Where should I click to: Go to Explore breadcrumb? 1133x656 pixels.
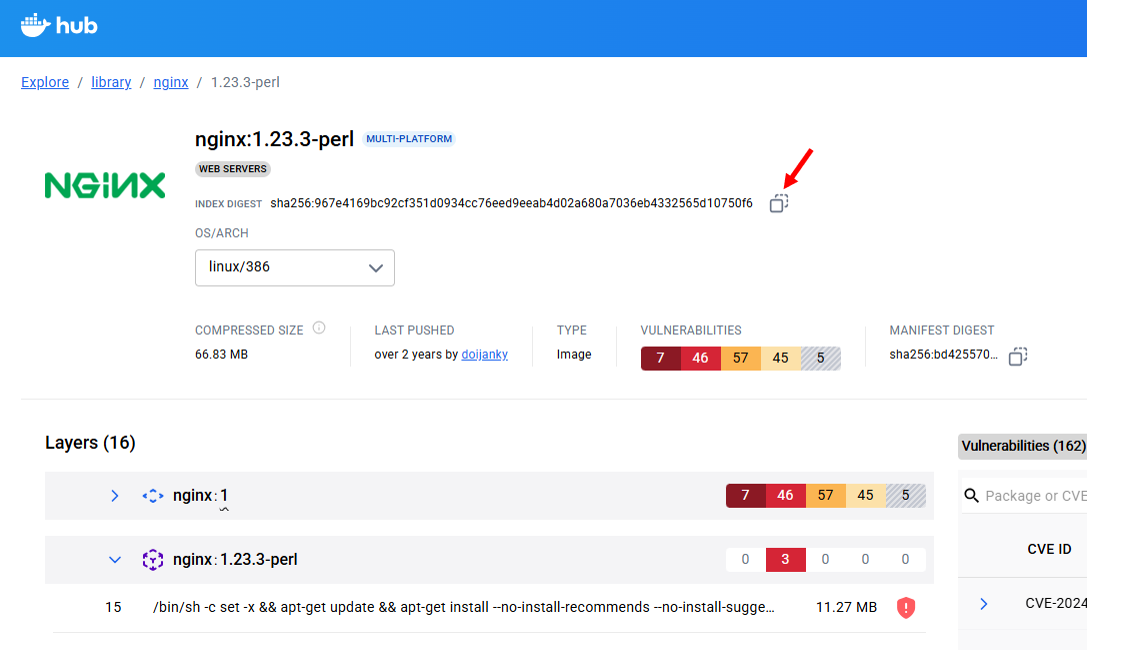(x=45, y=82)
